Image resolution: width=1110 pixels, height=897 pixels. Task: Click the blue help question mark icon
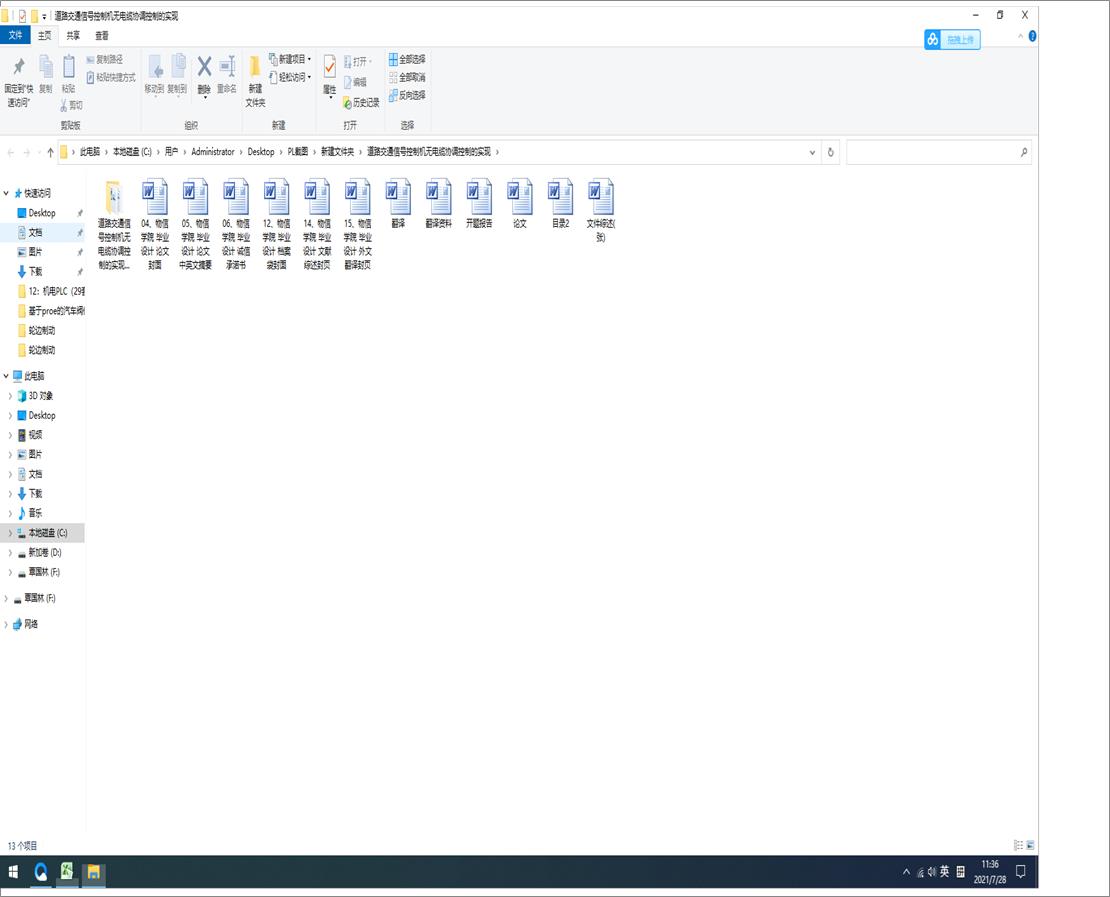pyautogui.click(x=1032, y=36)
